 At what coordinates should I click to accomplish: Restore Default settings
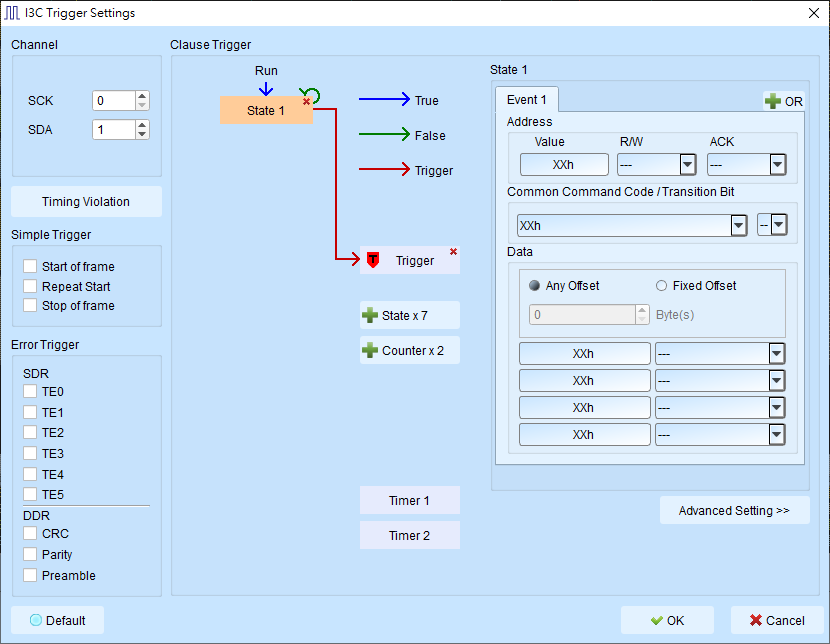pos(58,620)
